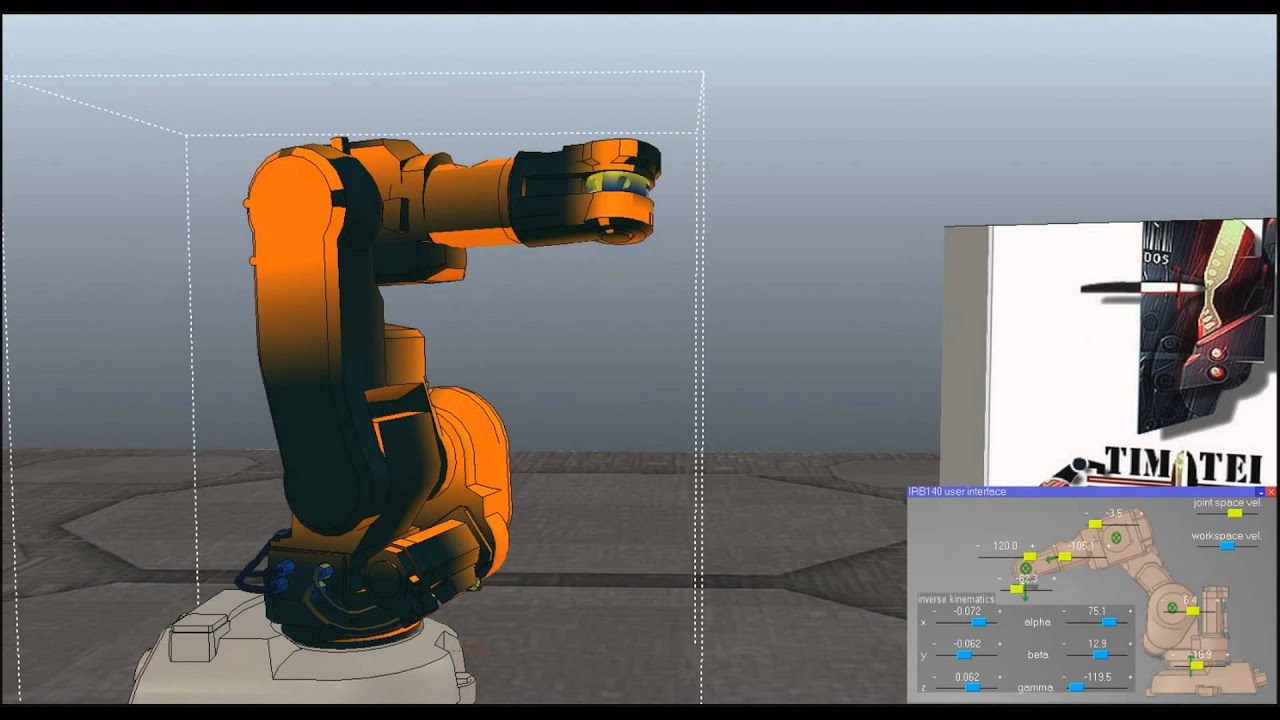Screen dimensions: 1280x720
Task: Increase x with plus beside -0.072
Action: [1000, 611]
